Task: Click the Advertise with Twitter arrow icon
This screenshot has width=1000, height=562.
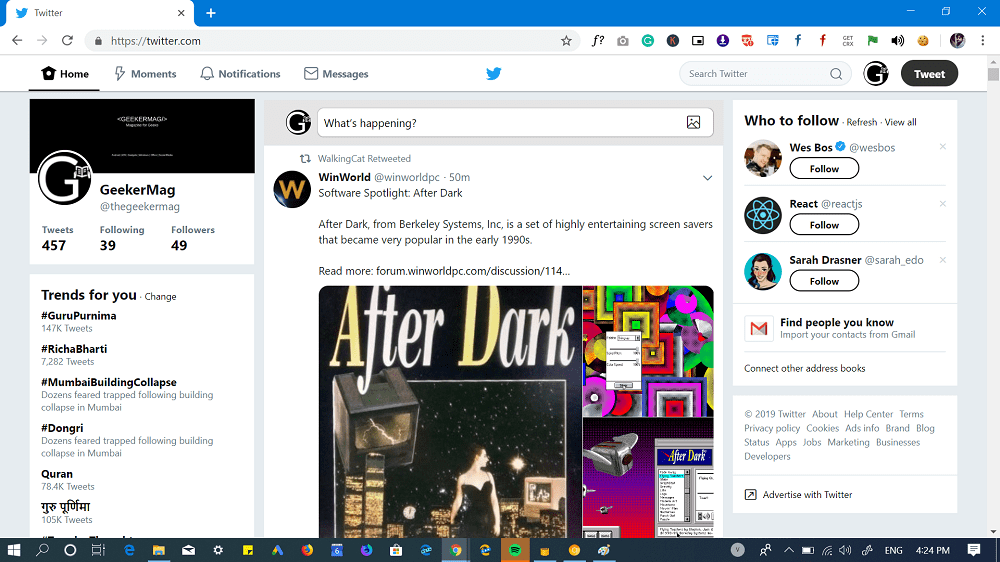Action: (x=751, y=495)
